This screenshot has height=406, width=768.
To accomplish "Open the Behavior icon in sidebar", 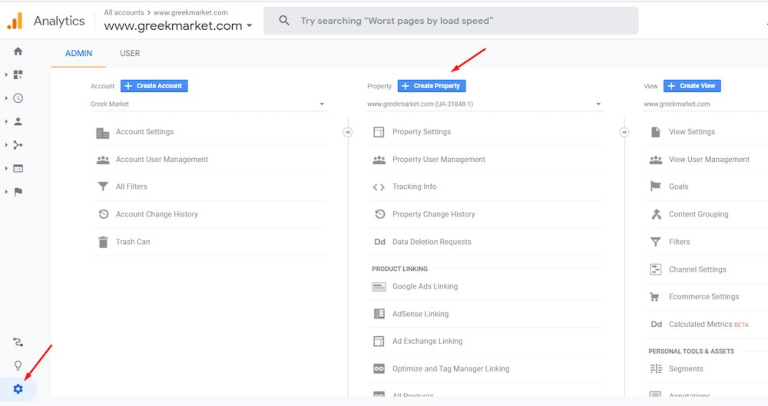I will pos(18,168).
